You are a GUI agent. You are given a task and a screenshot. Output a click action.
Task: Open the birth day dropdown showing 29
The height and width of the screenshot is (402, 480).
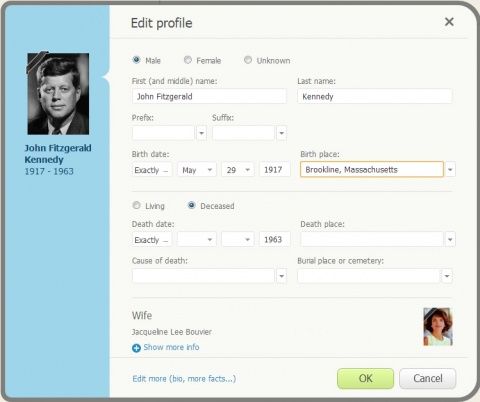tap(238, 170)
